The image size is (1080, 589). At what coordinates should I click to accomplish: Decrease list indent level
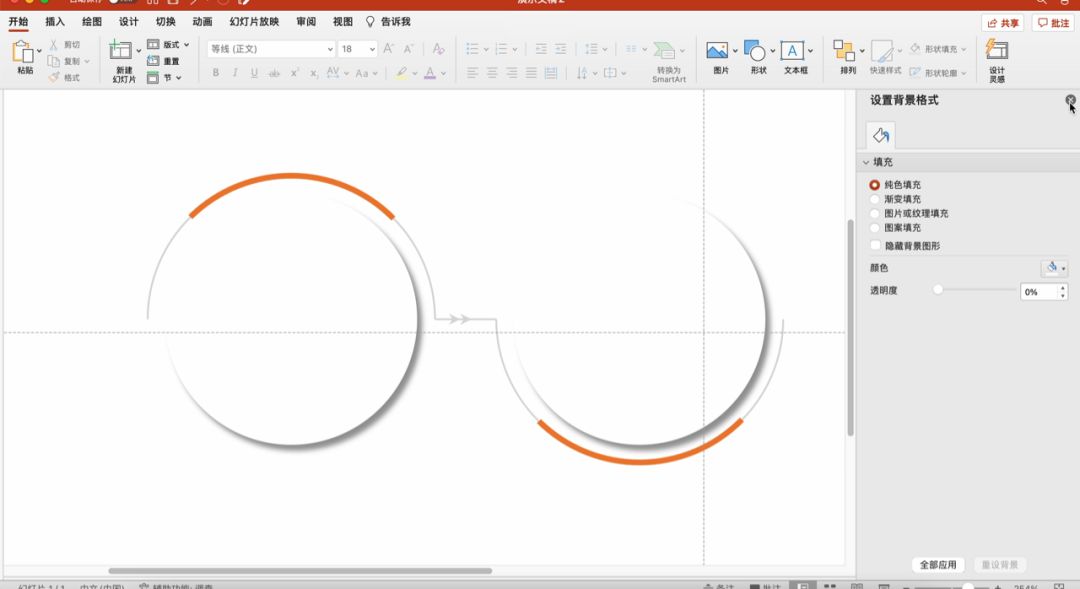click(x=541, y=49)
